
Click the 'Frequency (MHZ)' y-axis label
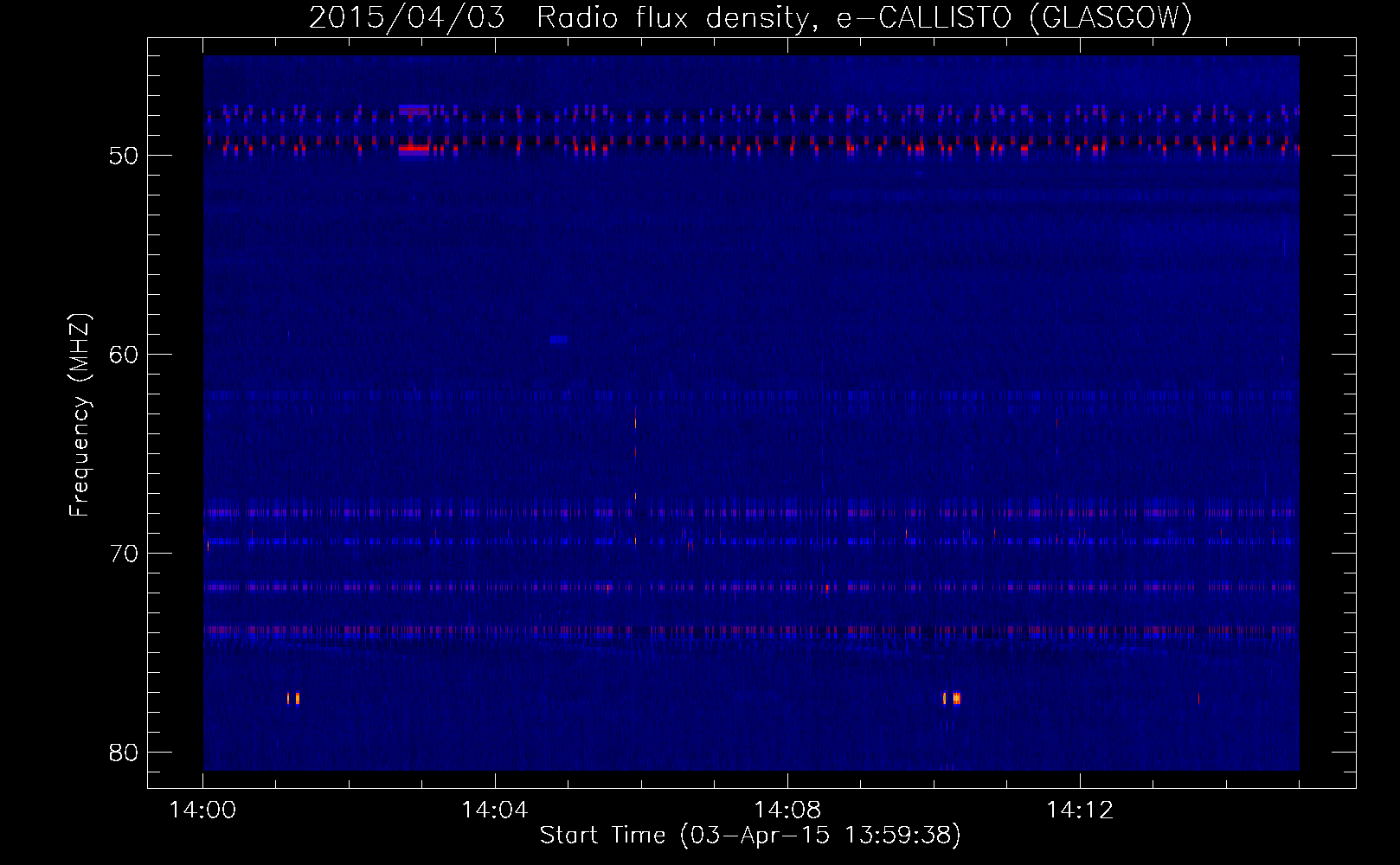tap(79, 415)
